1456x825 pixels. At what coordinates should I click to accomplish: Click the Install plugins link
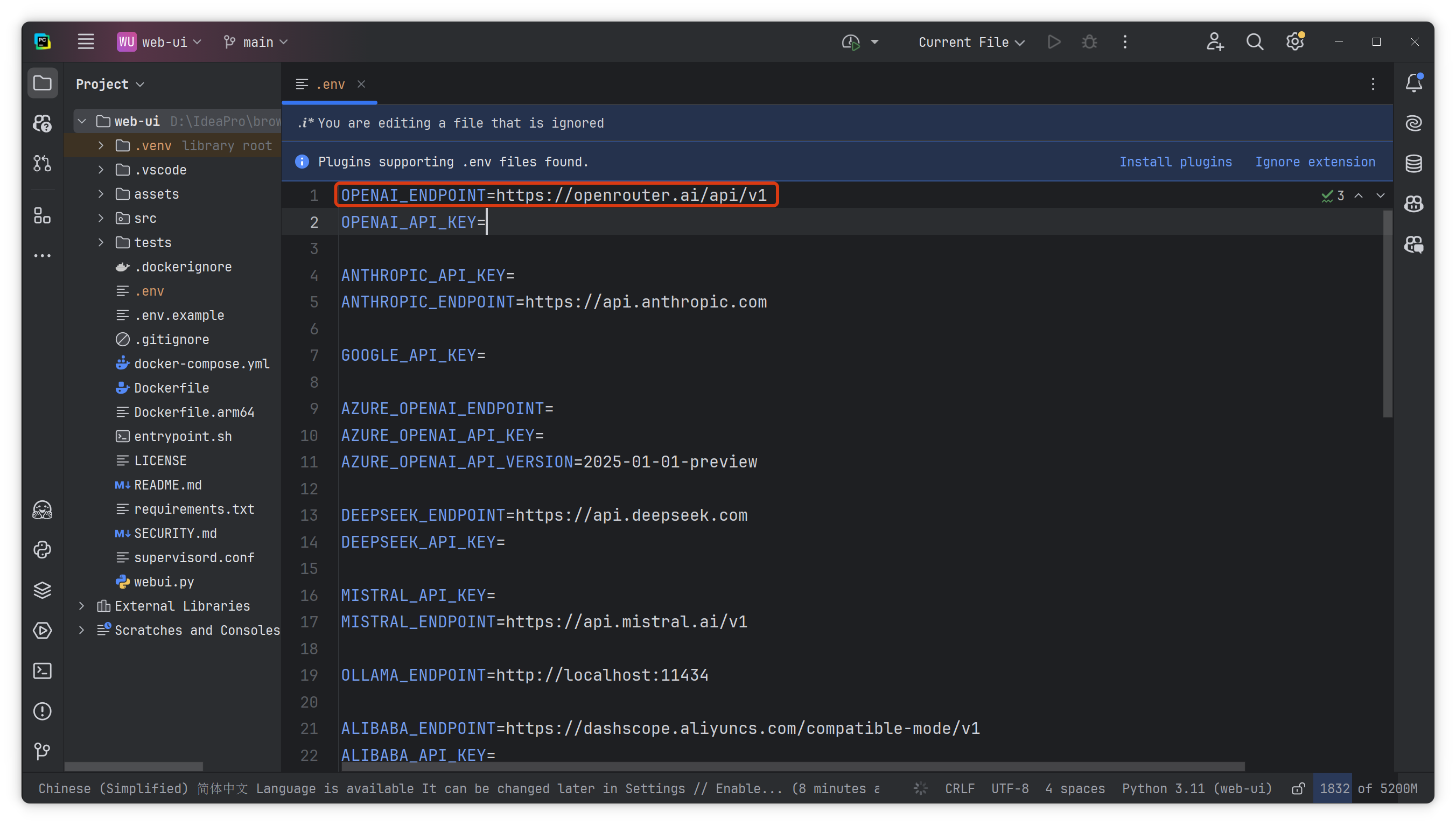tap(1175, 162)
